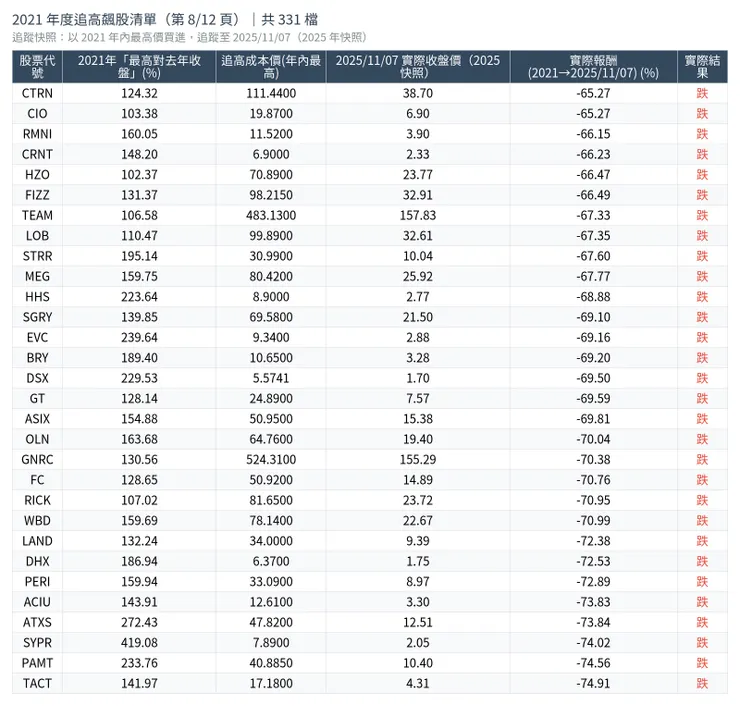This screenshot has height=706, width=740.
Task: Select the 實際報酬 column header
Action: [x=593, y=67]
